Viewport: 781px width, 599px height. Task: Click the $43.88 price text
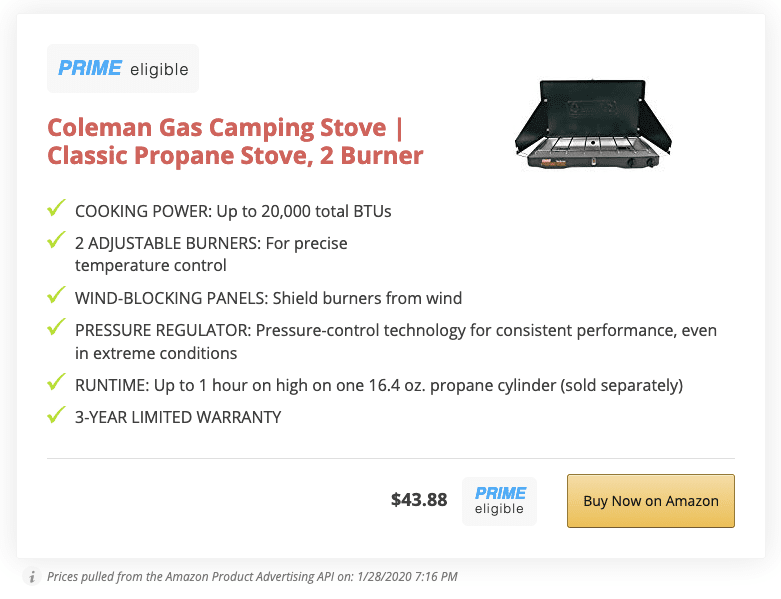pos(419,500)
